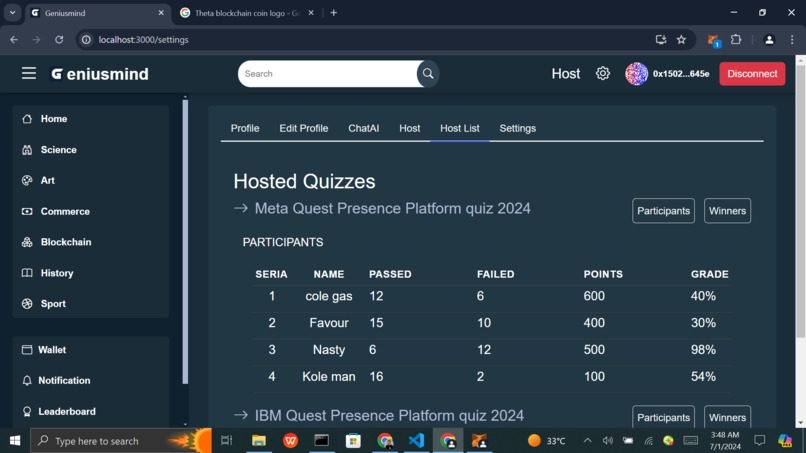Click the Art palette icon
The width and height of the screenshot is (806, 453).
point(27,180)
